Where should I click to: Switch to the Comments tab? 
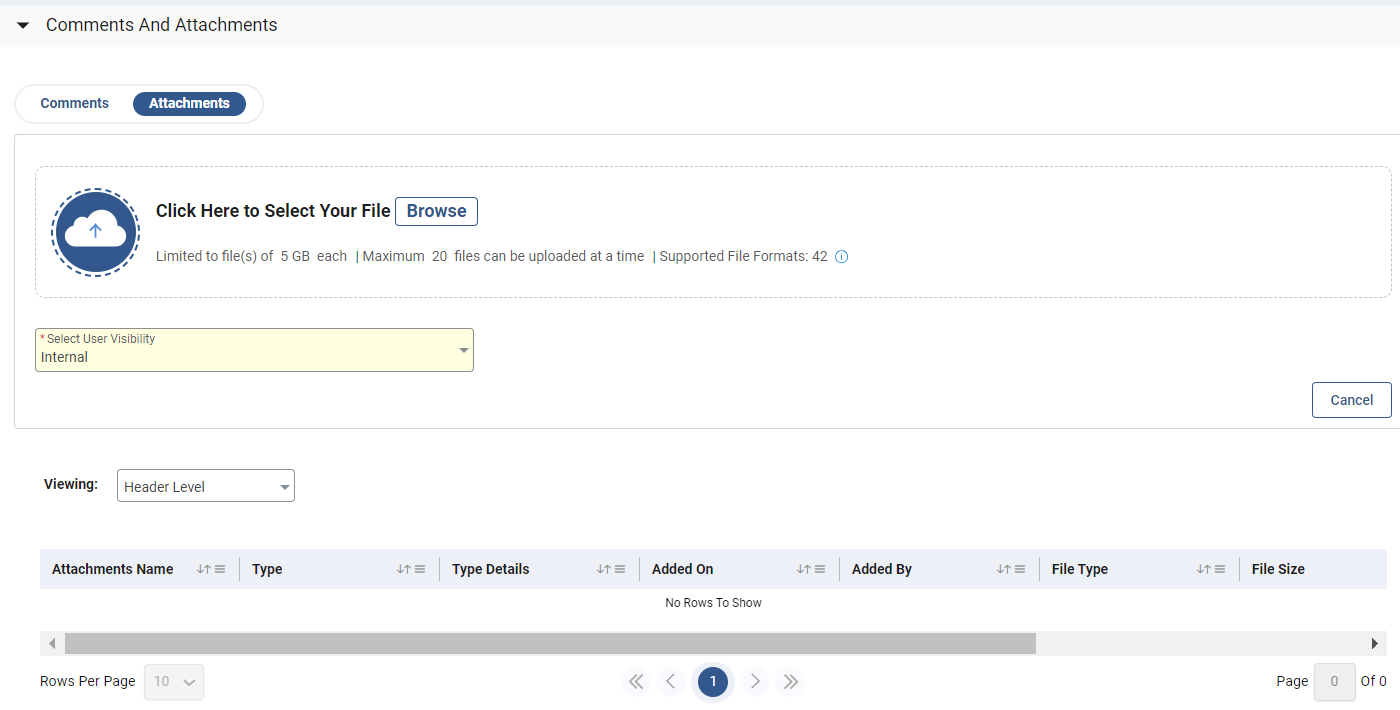click(x=75, y=103)
